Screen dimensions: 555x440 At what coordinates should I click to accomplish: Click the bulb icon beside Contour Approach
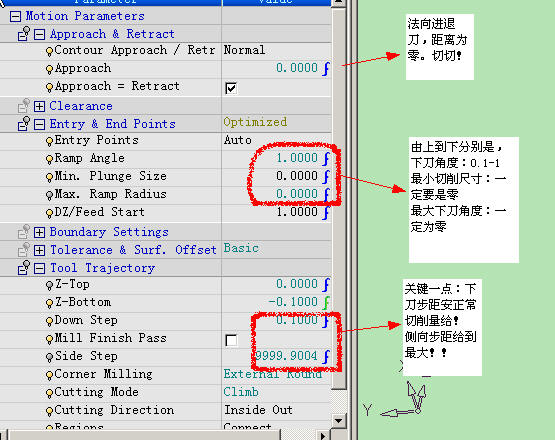coord(49,52)
